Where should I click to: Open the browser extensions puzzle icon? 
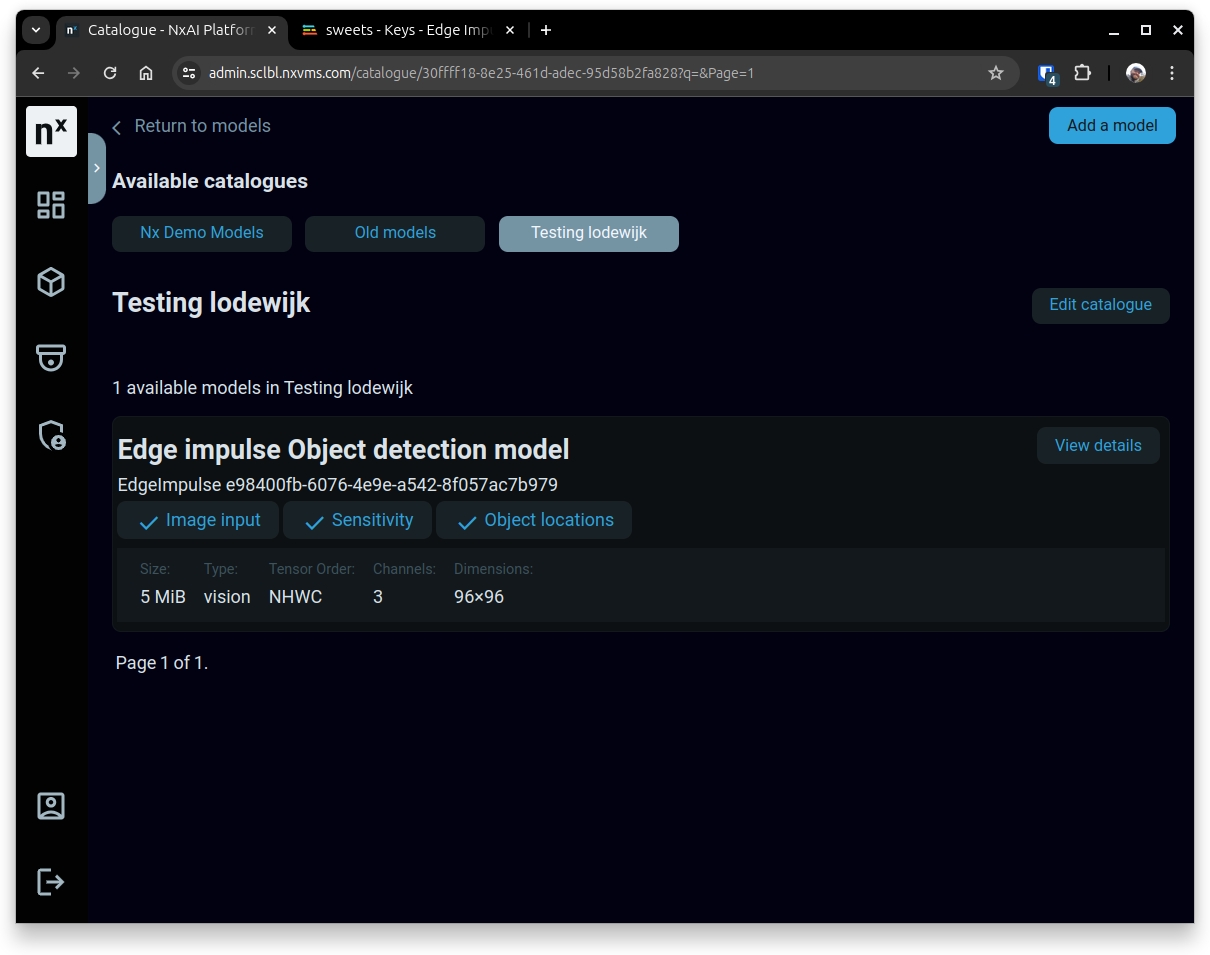click(1082, 73)
